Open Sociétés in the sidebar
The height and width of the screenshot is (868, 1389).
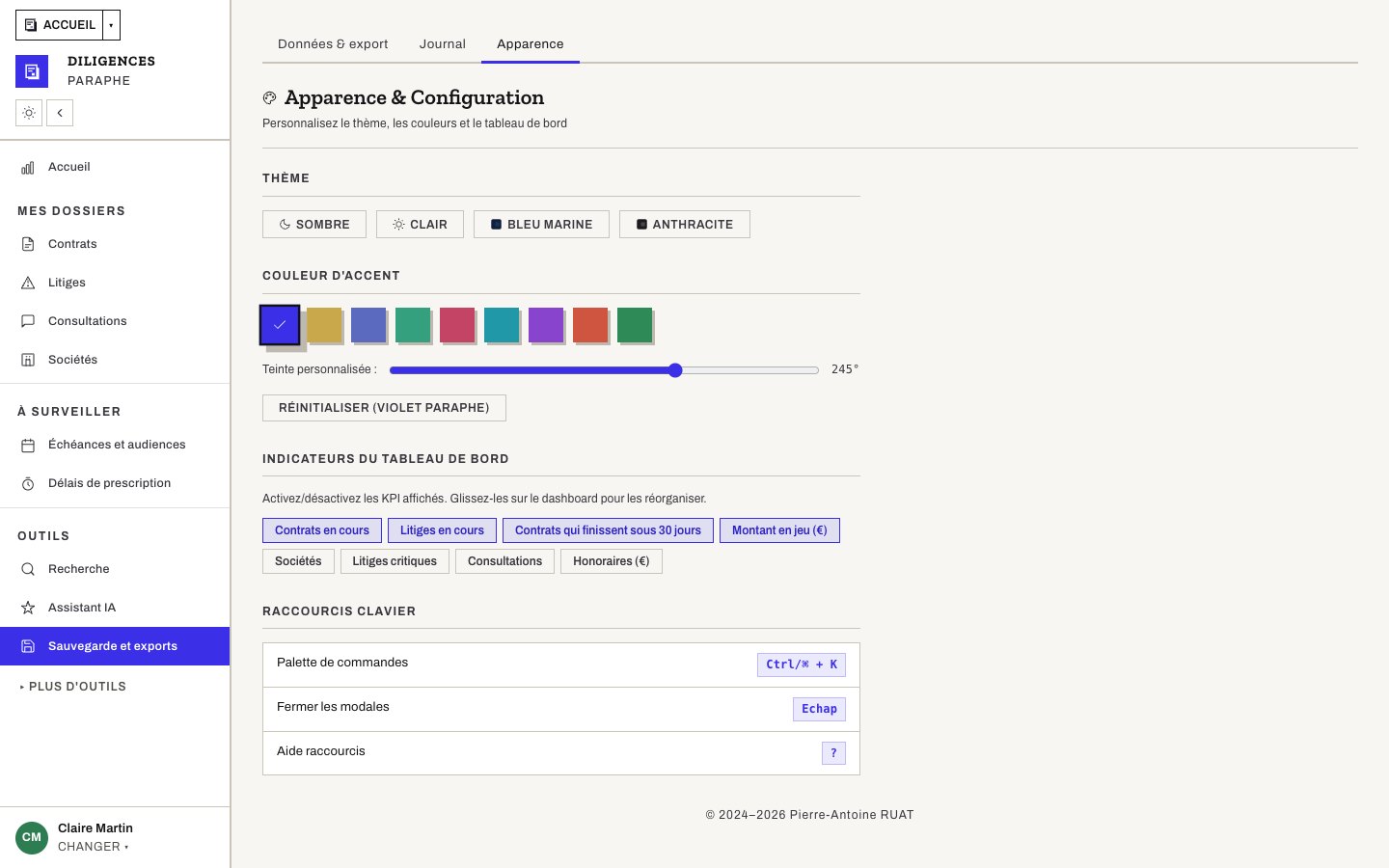pyautogui.click(x=115, y=360)
